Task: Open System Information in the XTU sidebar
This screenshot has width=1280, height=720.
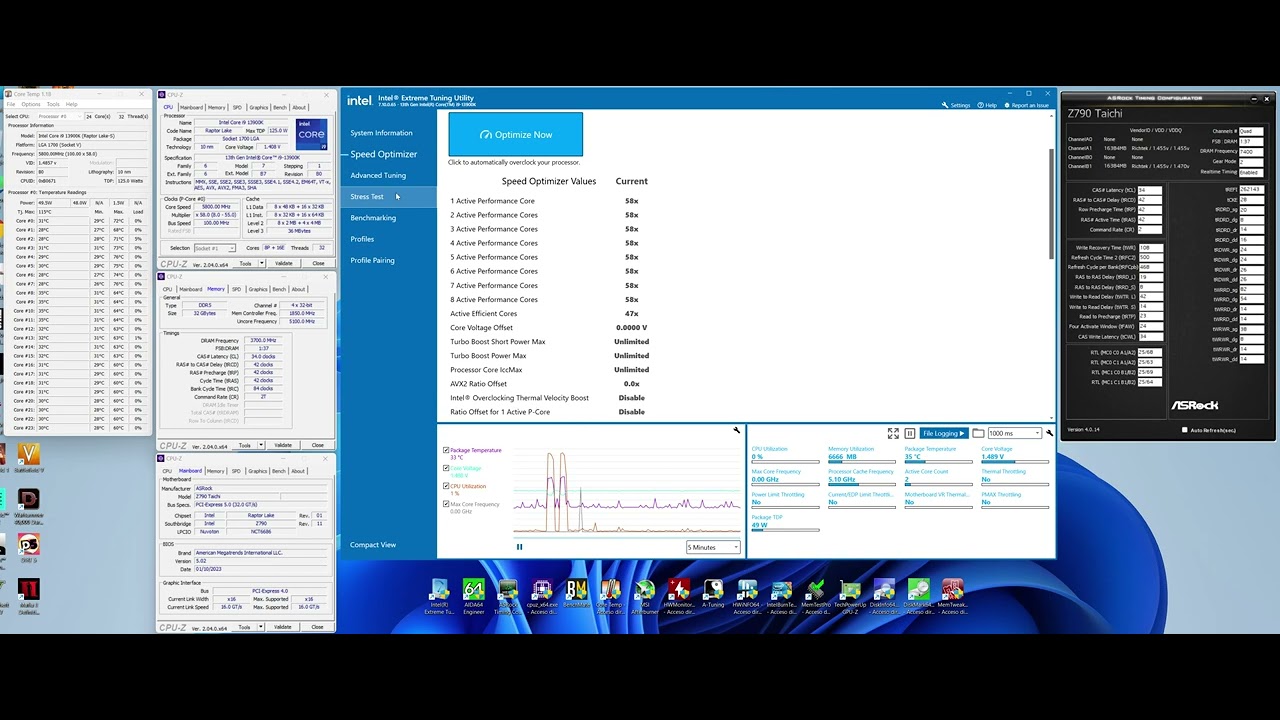Action: pos(381,133)
